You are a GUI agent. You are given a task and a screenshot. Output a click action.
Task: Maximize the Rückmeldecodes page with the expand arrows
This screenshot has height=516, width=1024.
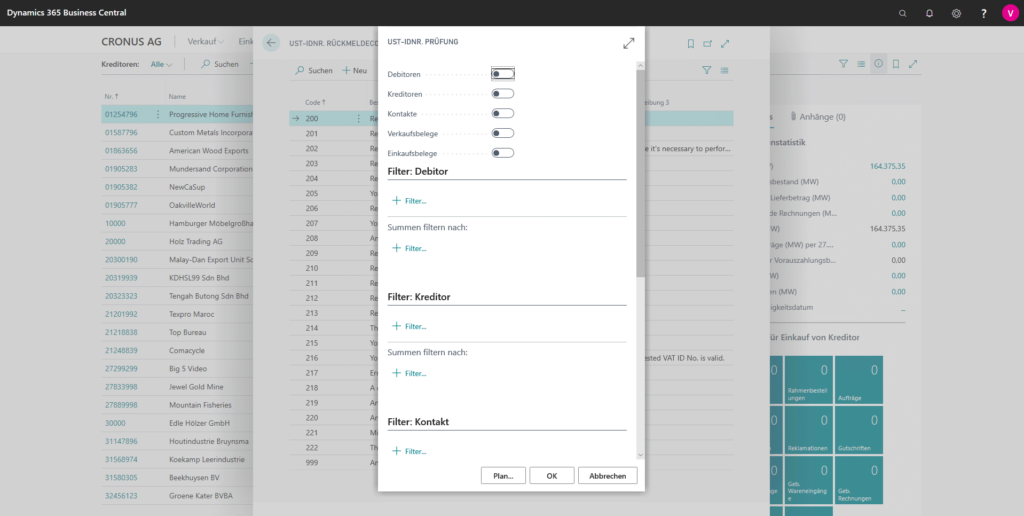pos(725,44)
